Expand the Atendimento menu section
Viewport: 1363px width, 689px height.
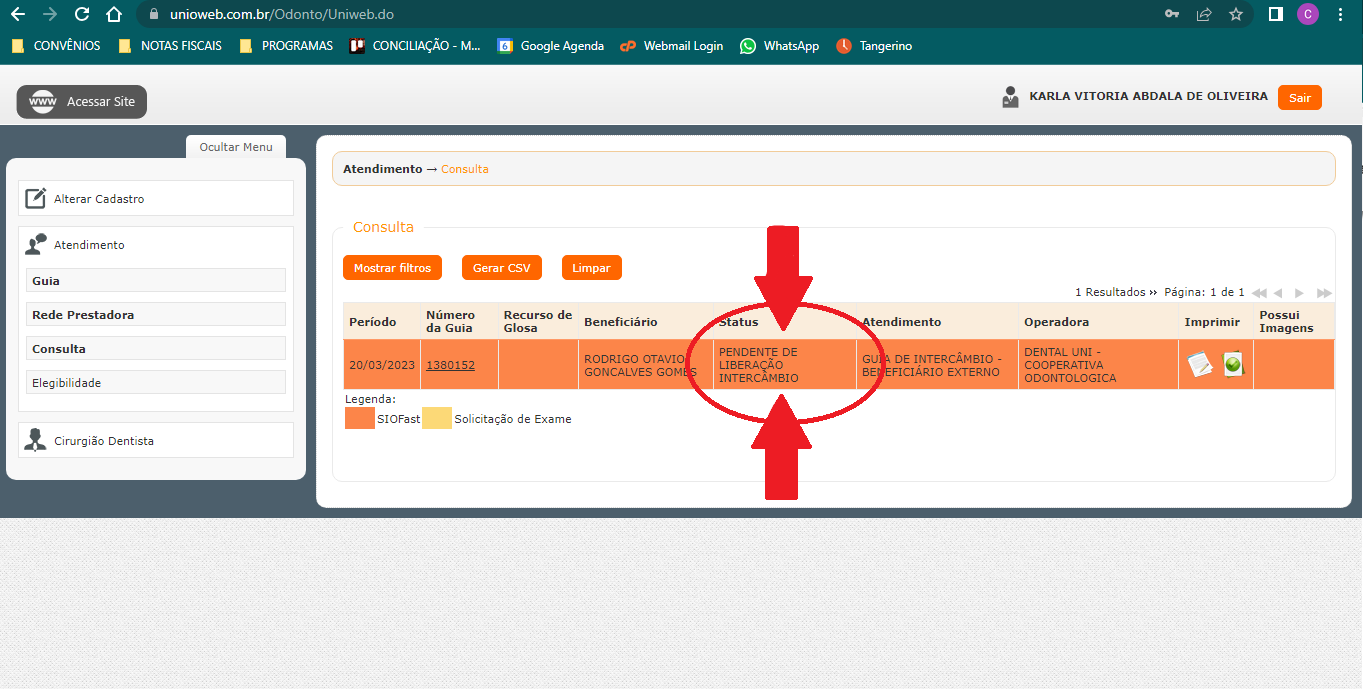(89, 245)
